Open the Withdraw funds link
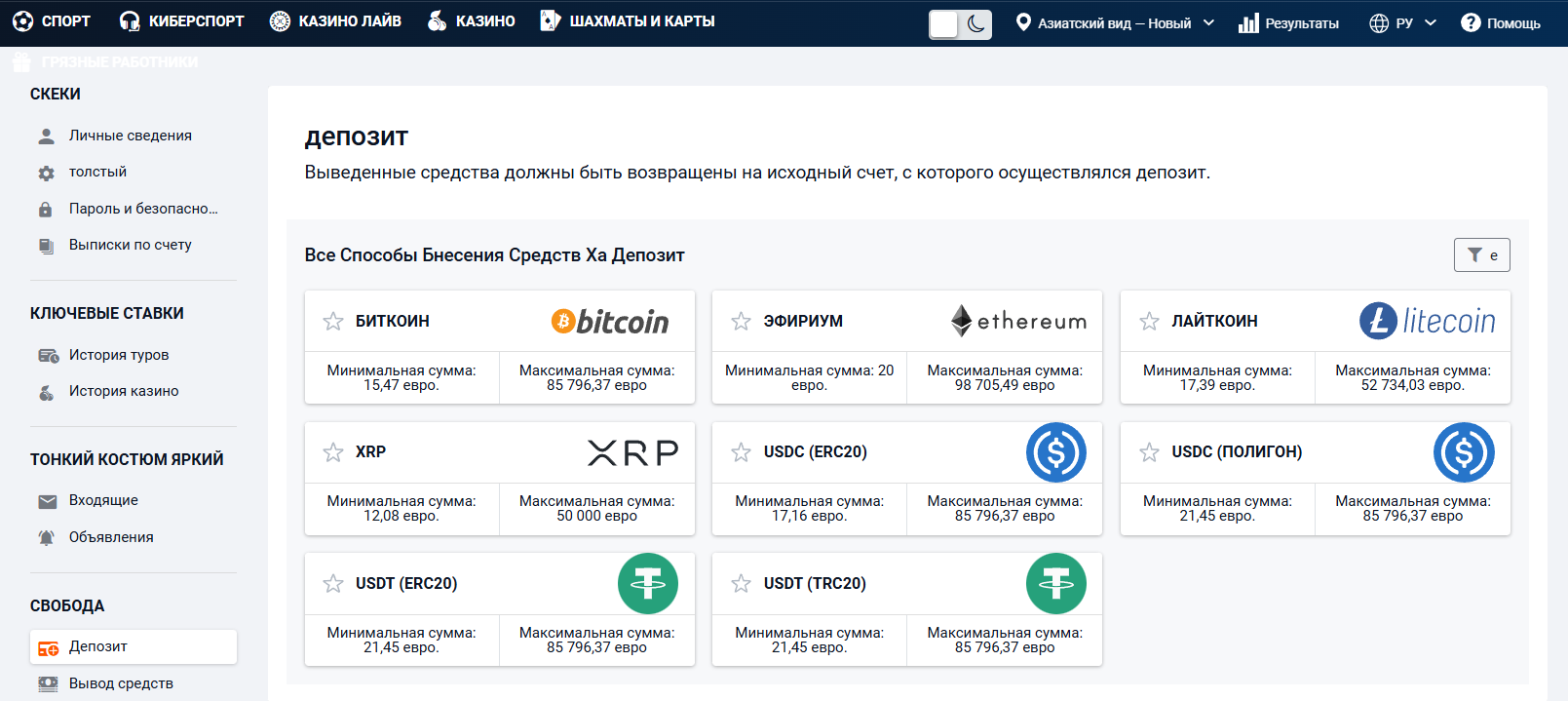The width and height of the screenshot is (1568, 701). point(121,683)
